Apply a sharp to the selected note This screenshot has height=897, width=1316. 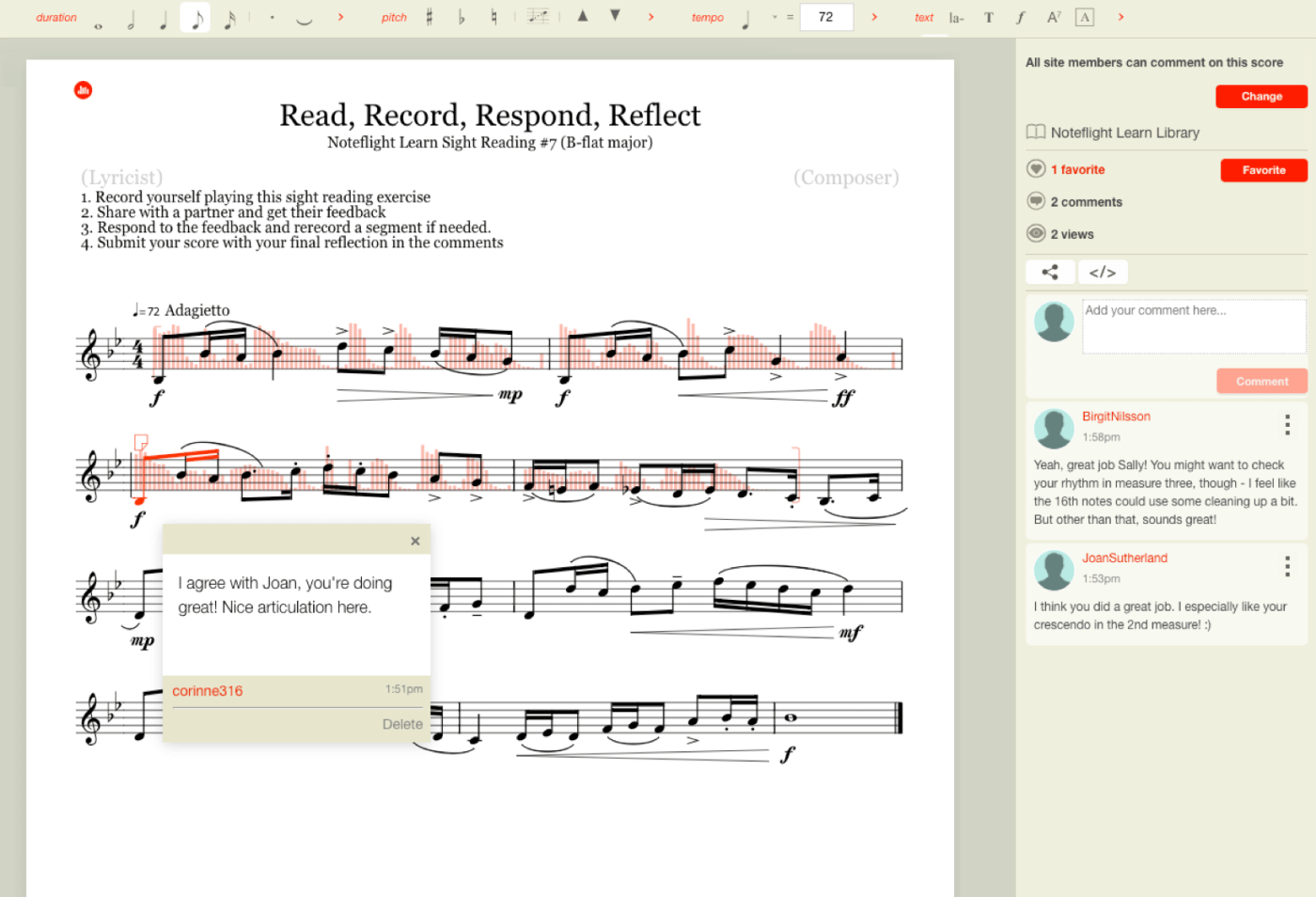pyautogui.click(x=429, y=17)
